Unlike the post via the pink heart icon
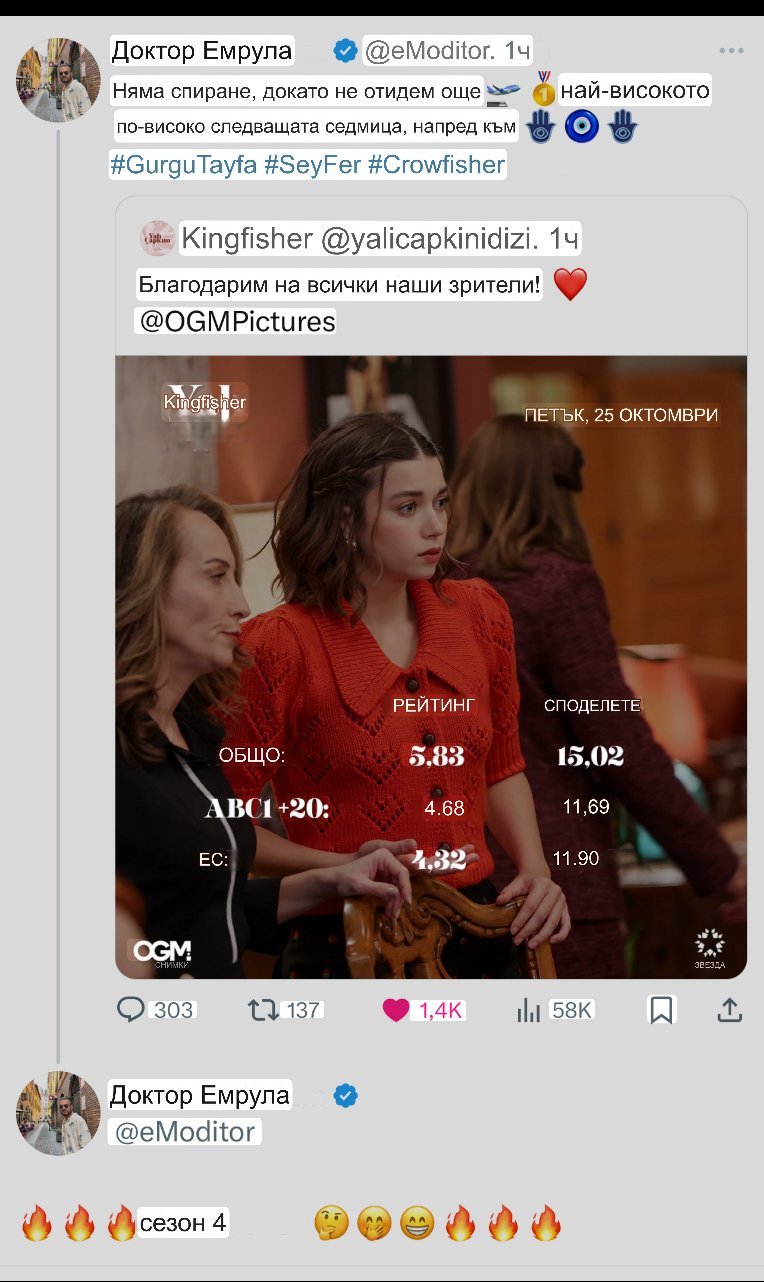The image size is (764, 1282). (x=396, y=1010)
